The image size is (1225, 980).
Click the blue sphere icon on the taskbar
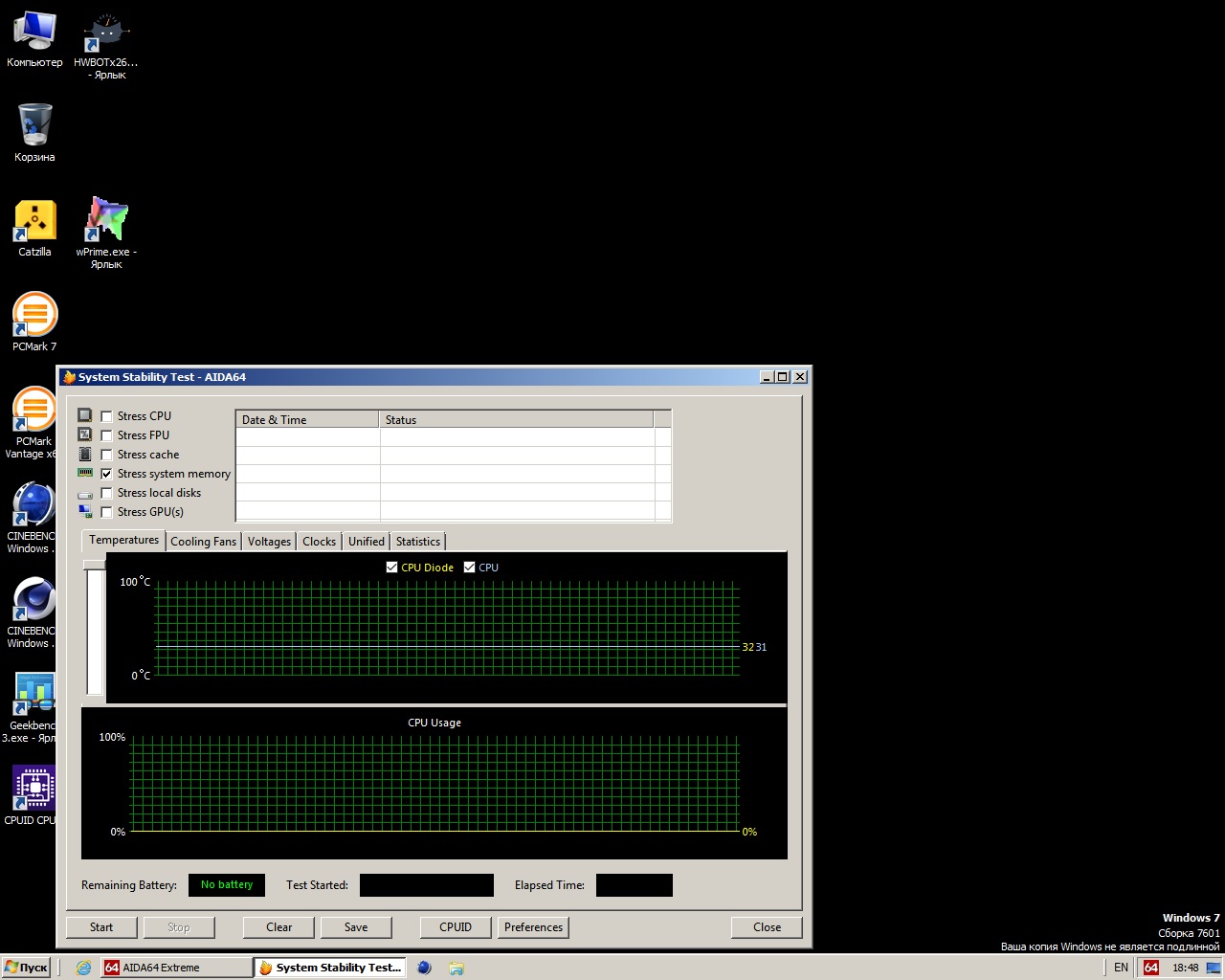[424, 968]
